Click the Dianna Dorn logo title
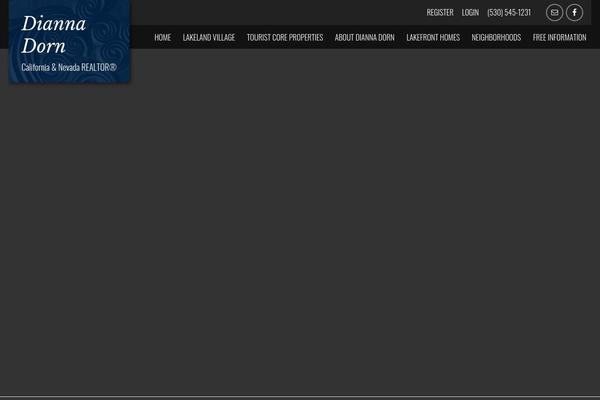The image size is (600, 400). tap(54, 35)
